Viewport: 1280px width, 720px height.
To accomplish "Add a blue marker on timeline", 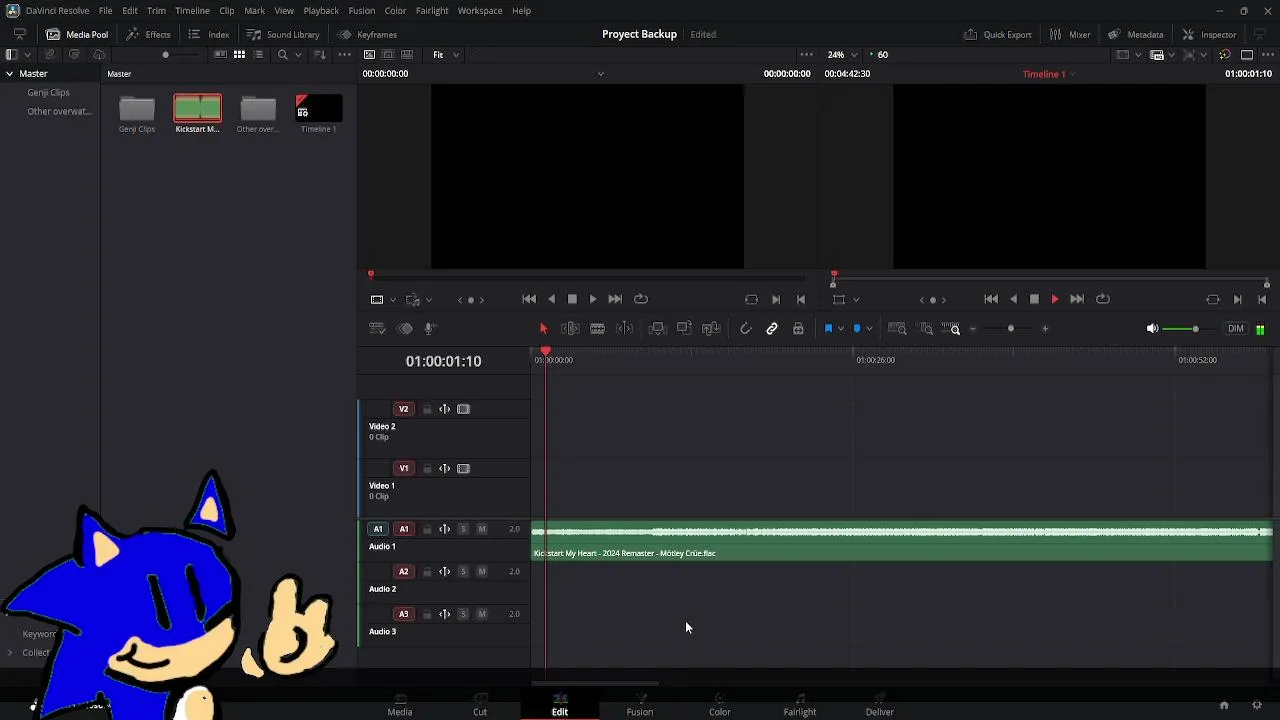I will (857, 329).
